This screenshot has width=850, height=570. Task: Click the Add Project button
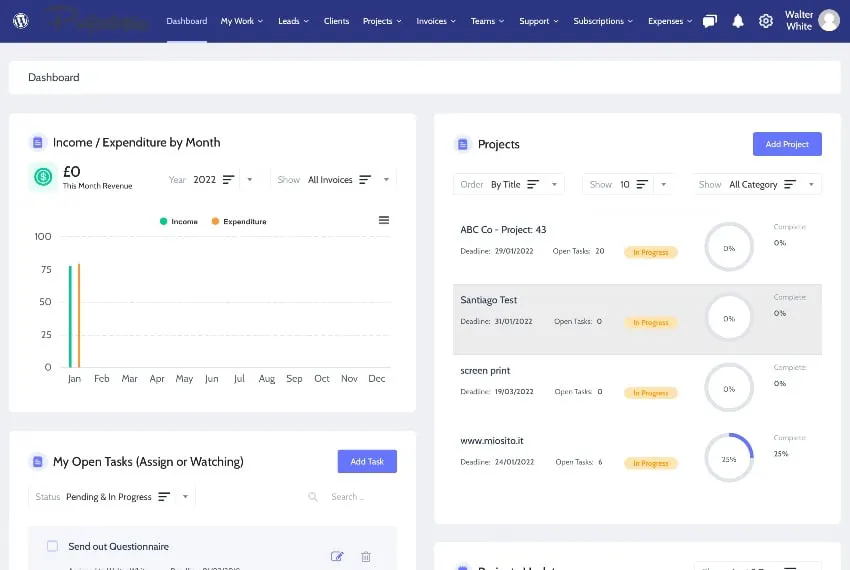(787, 144)
